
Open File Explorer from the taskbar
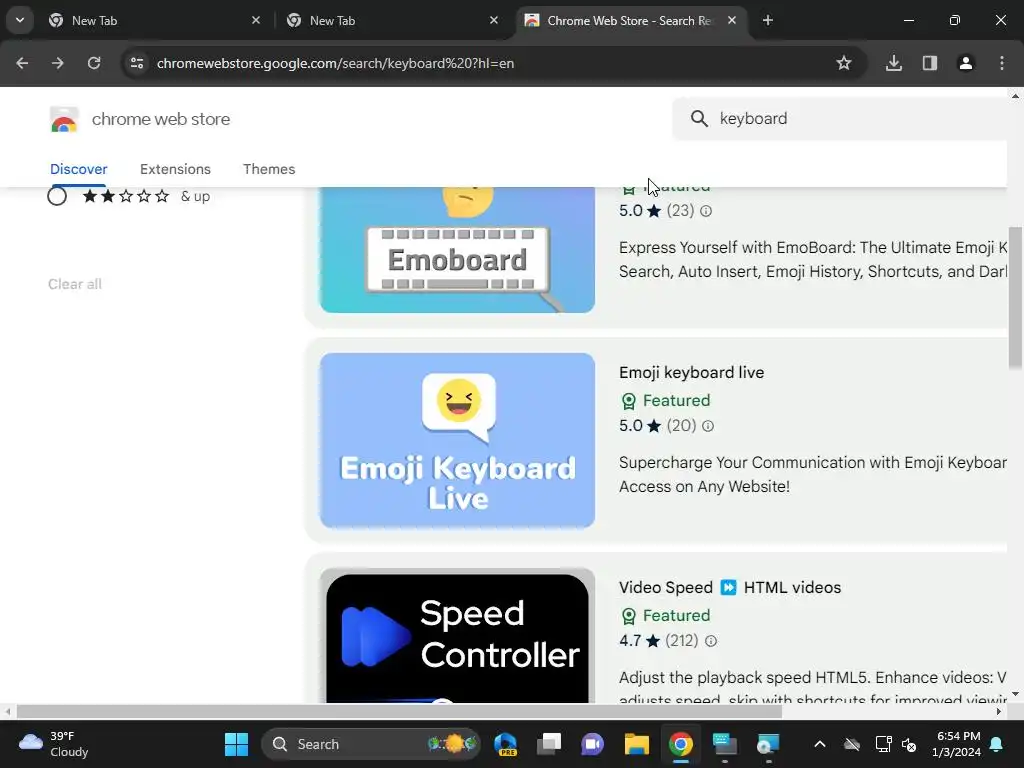pyautogui.click(x=636, y=744)
